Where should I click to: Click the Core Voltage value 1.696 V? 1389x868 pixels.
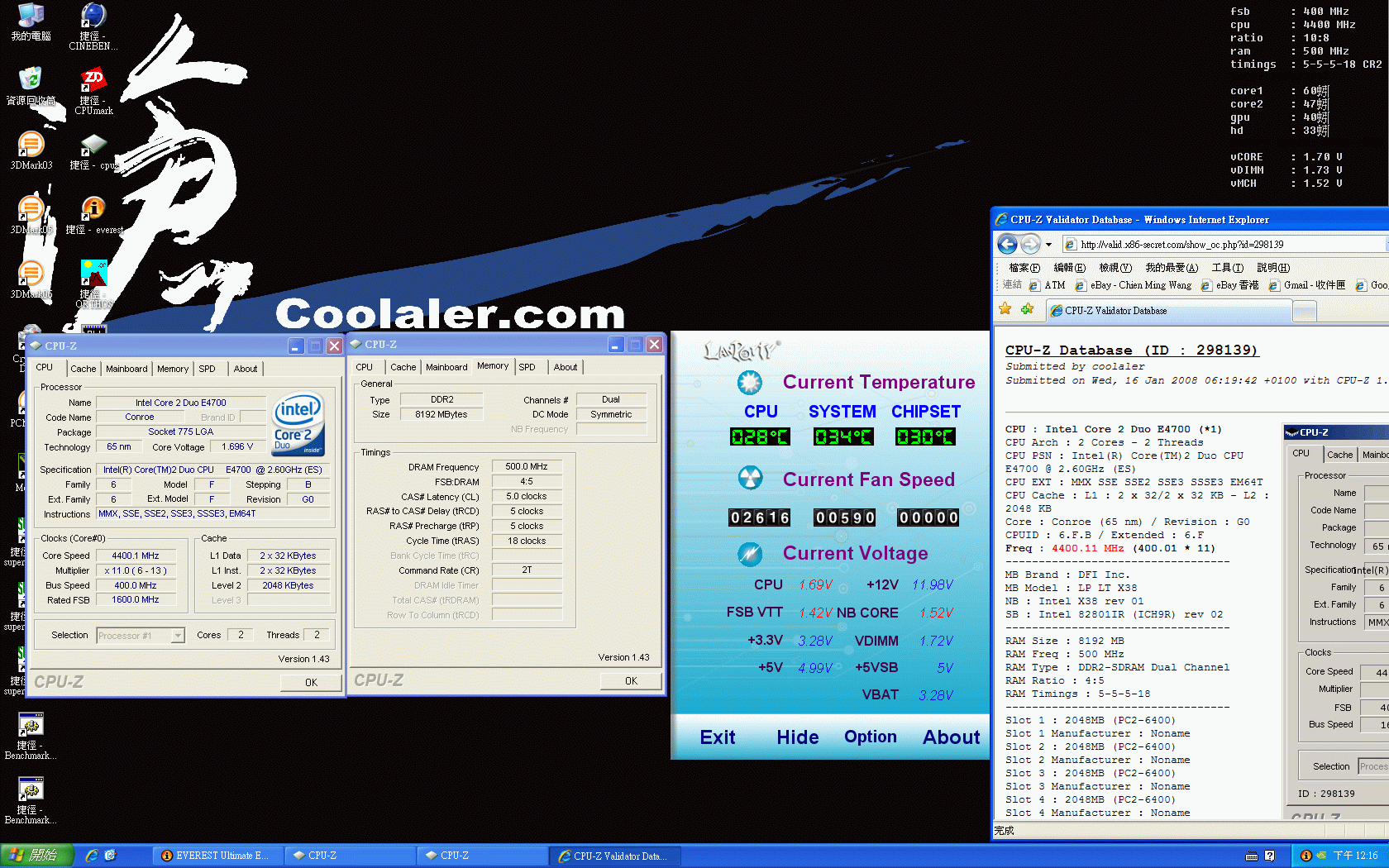point(237,446)
